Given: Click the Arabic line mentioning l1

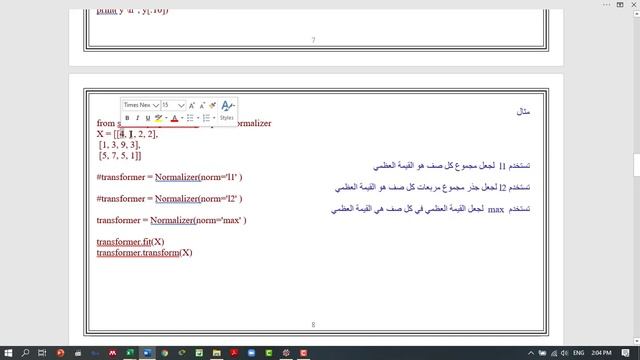Looking at the screenshot, I should (x=451, y=166).
